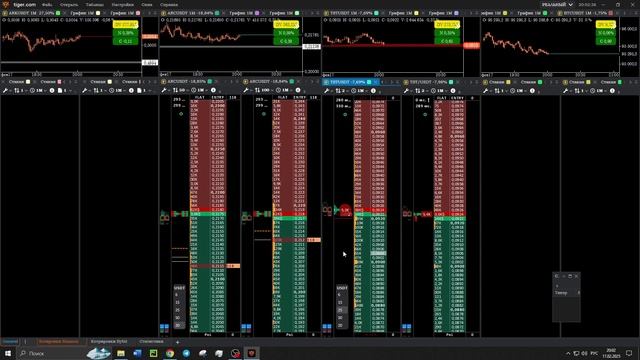The image size is (640, 360).
Task: Expand the РЕАЛЬНЫЙ account mode dropdown
Action: (557, 5)
